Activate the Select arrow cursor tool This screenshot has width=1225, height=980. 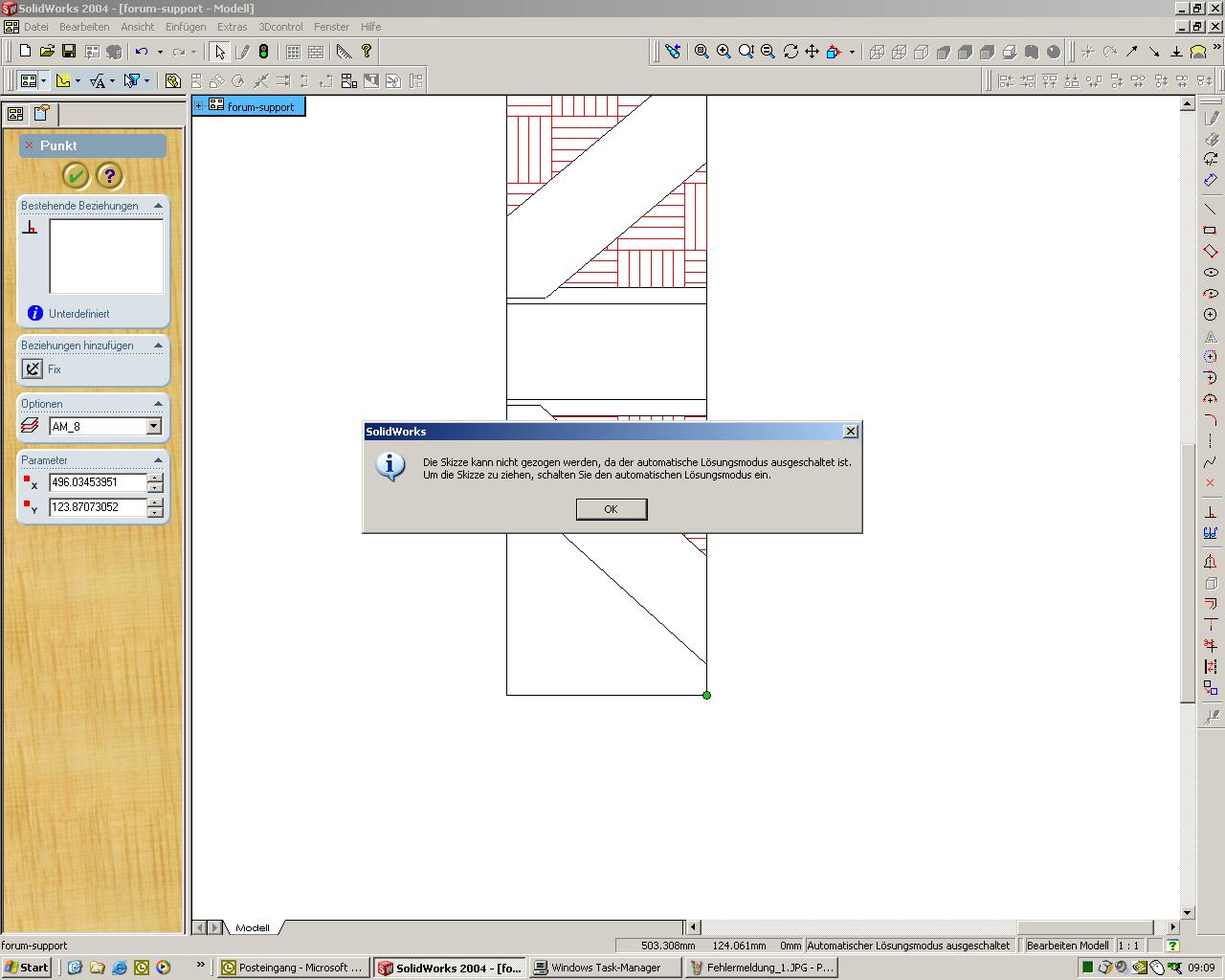point(220,52)
